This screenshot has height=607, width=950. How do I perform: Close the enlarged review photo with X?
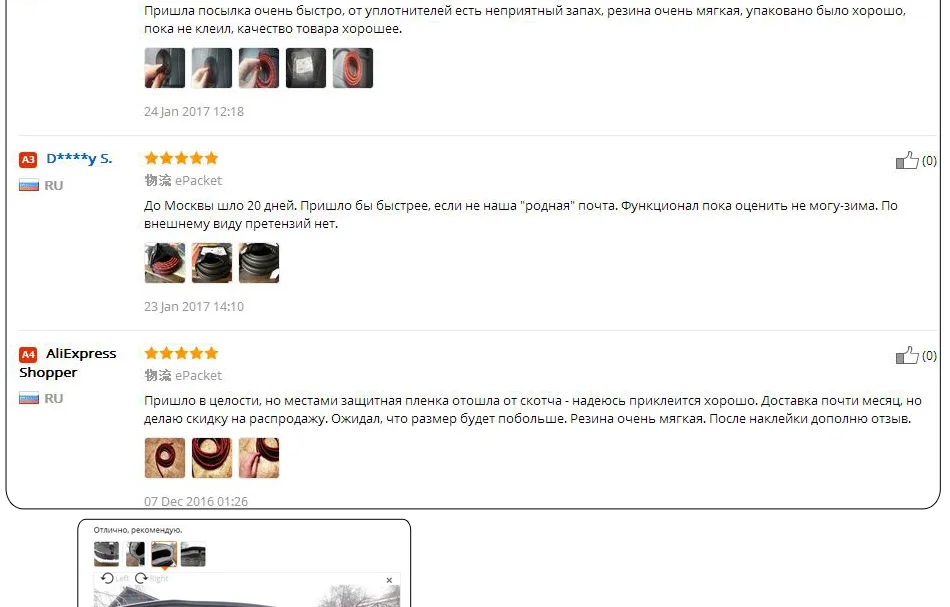389,580
